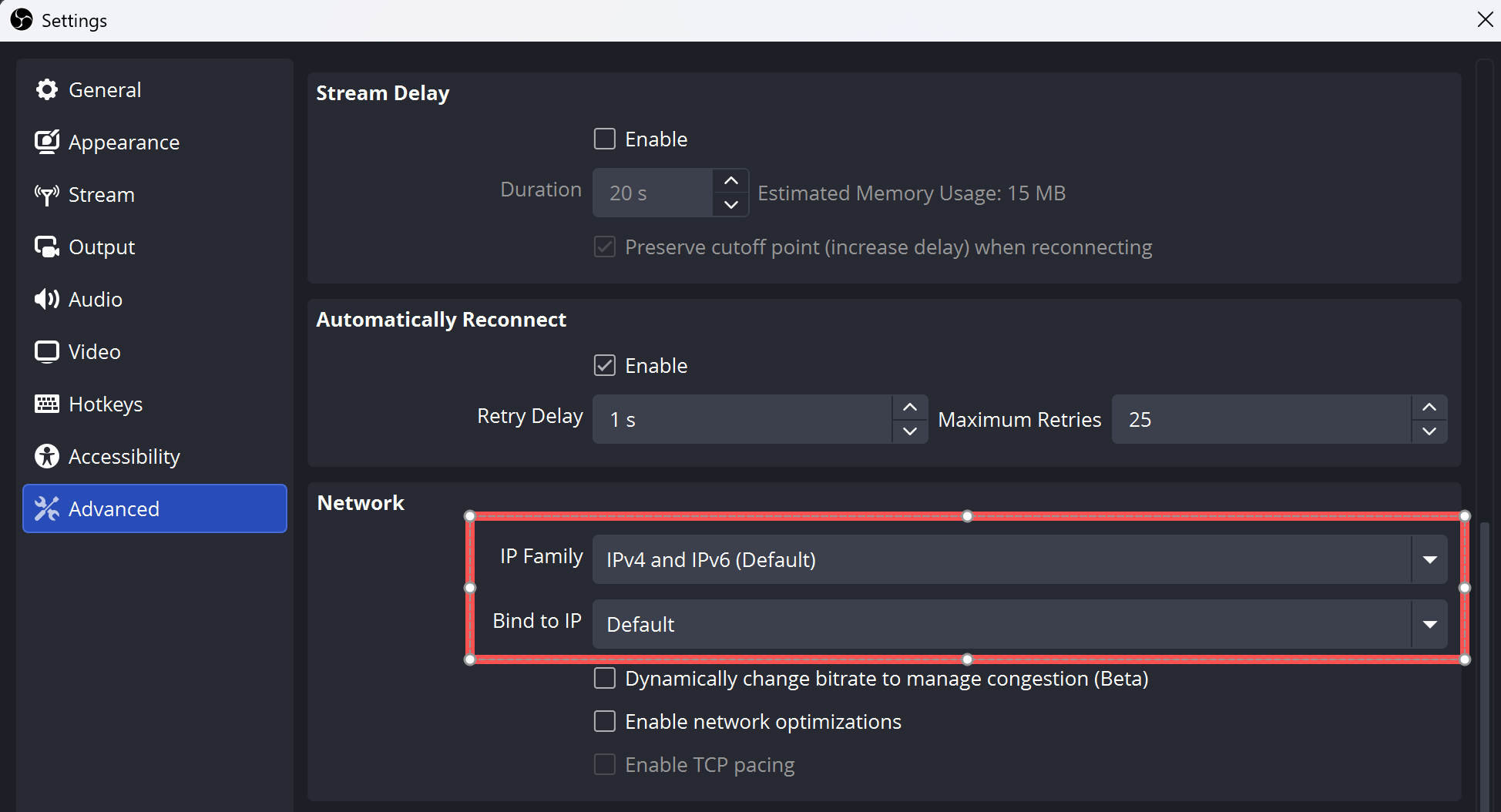Go to Stream settings
Viewport: 1501px width, 812px height.
155,194
